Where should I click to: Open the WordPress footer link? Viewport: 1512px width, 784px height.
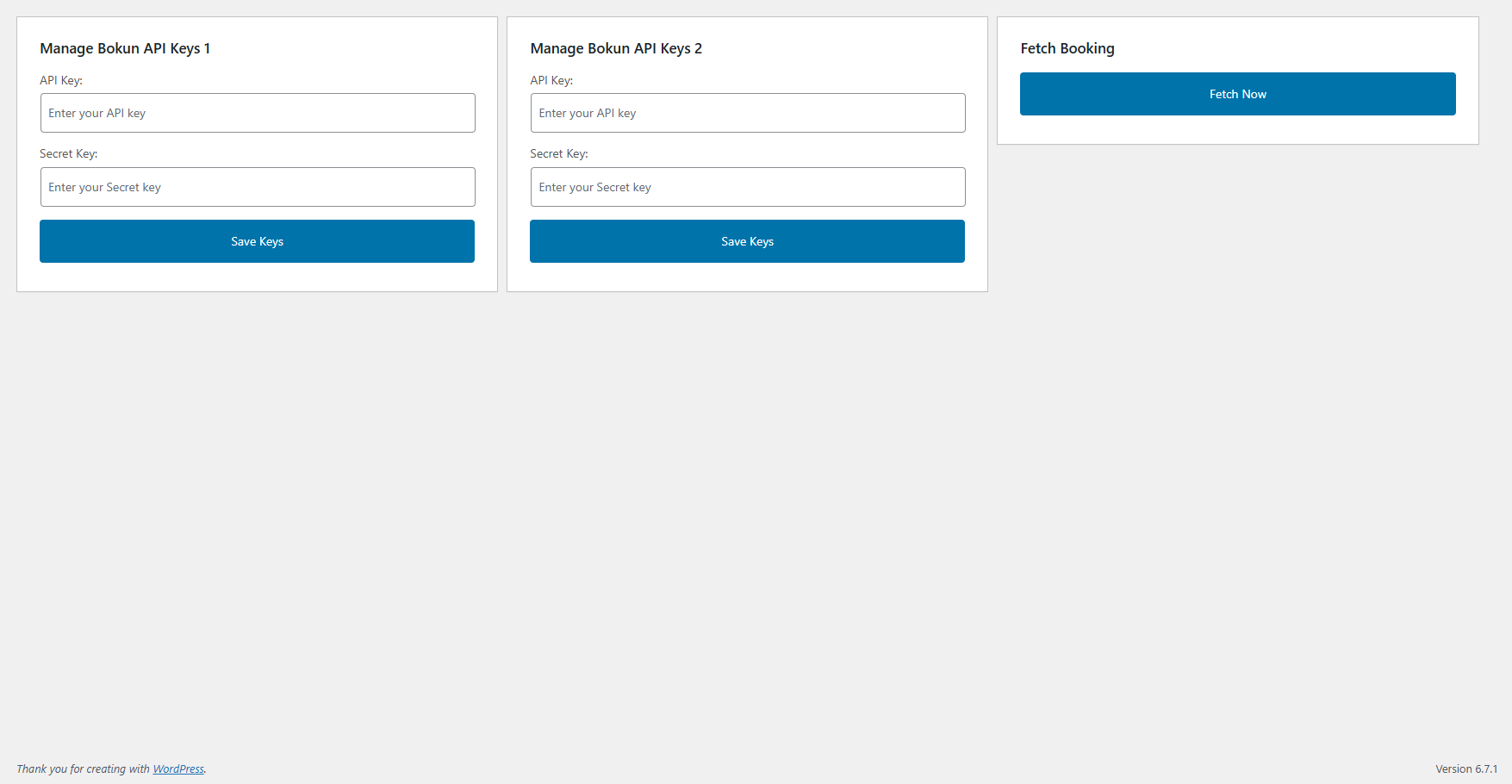point(178,769)
